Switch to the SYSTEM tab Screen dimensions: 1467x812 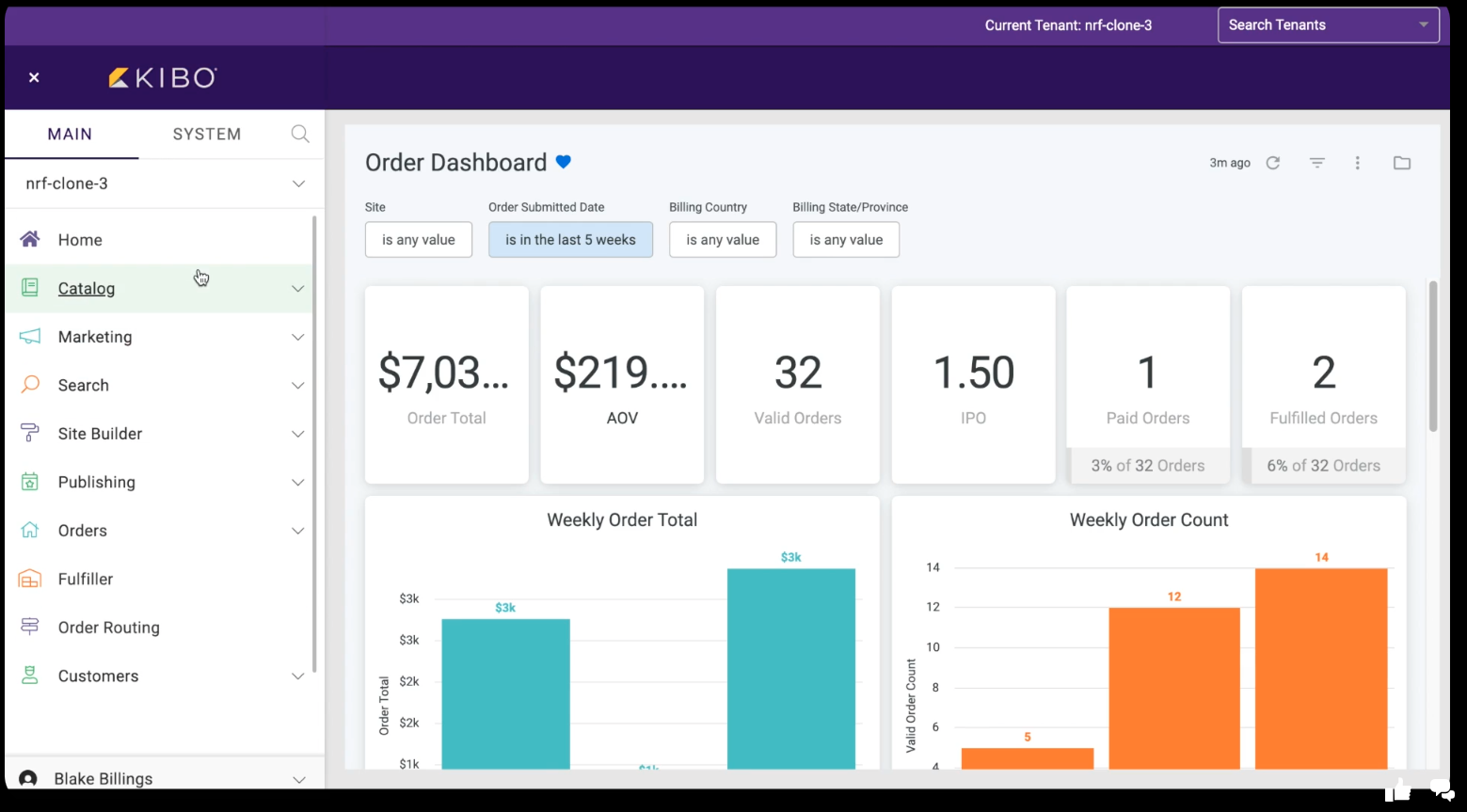(x=207, y=134)
